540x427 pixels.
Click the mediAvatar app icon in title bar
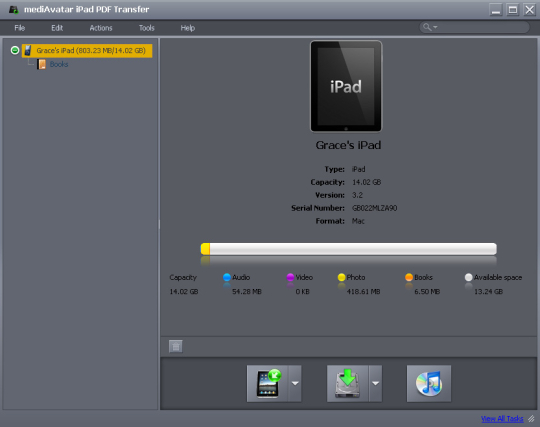13,9
